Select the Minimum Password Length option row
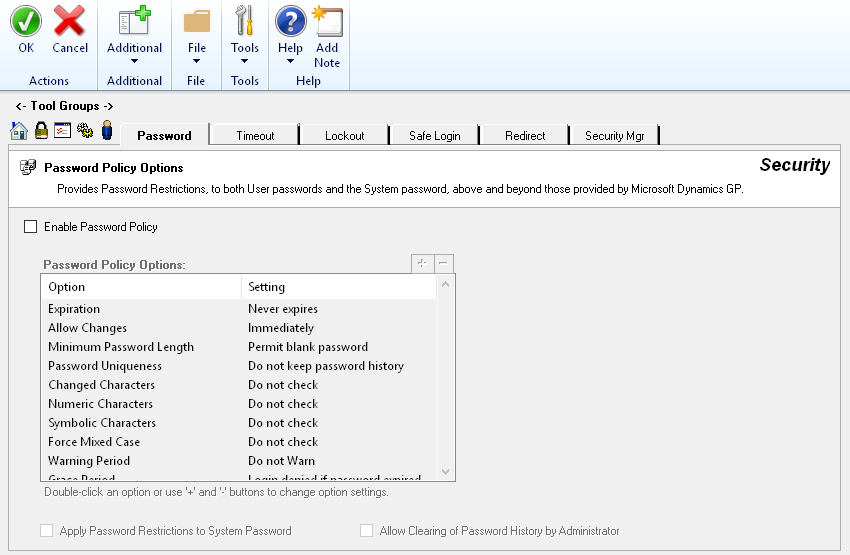This screenshot has height=555, width=850. pos(121,347)
